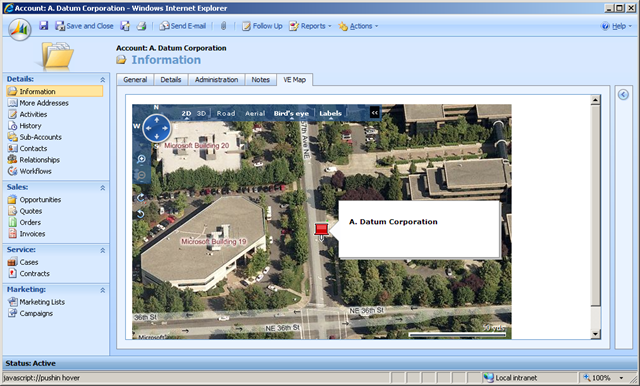Open the Reports dropdown menu
The image size is (640, 386).
tap(310, 26)
